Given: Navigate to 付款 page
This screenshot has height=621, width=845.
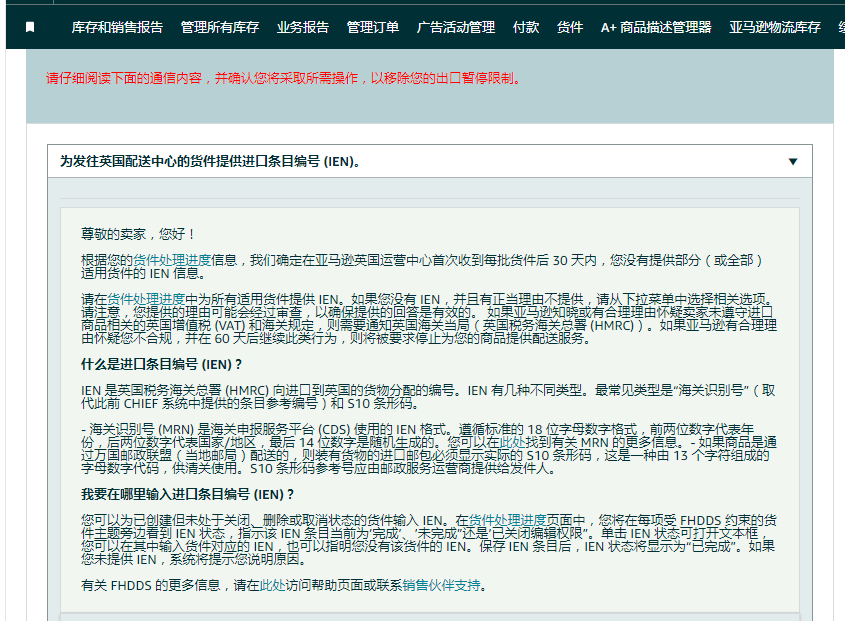Looking at the screenshot, I should [x=526, y=27].
